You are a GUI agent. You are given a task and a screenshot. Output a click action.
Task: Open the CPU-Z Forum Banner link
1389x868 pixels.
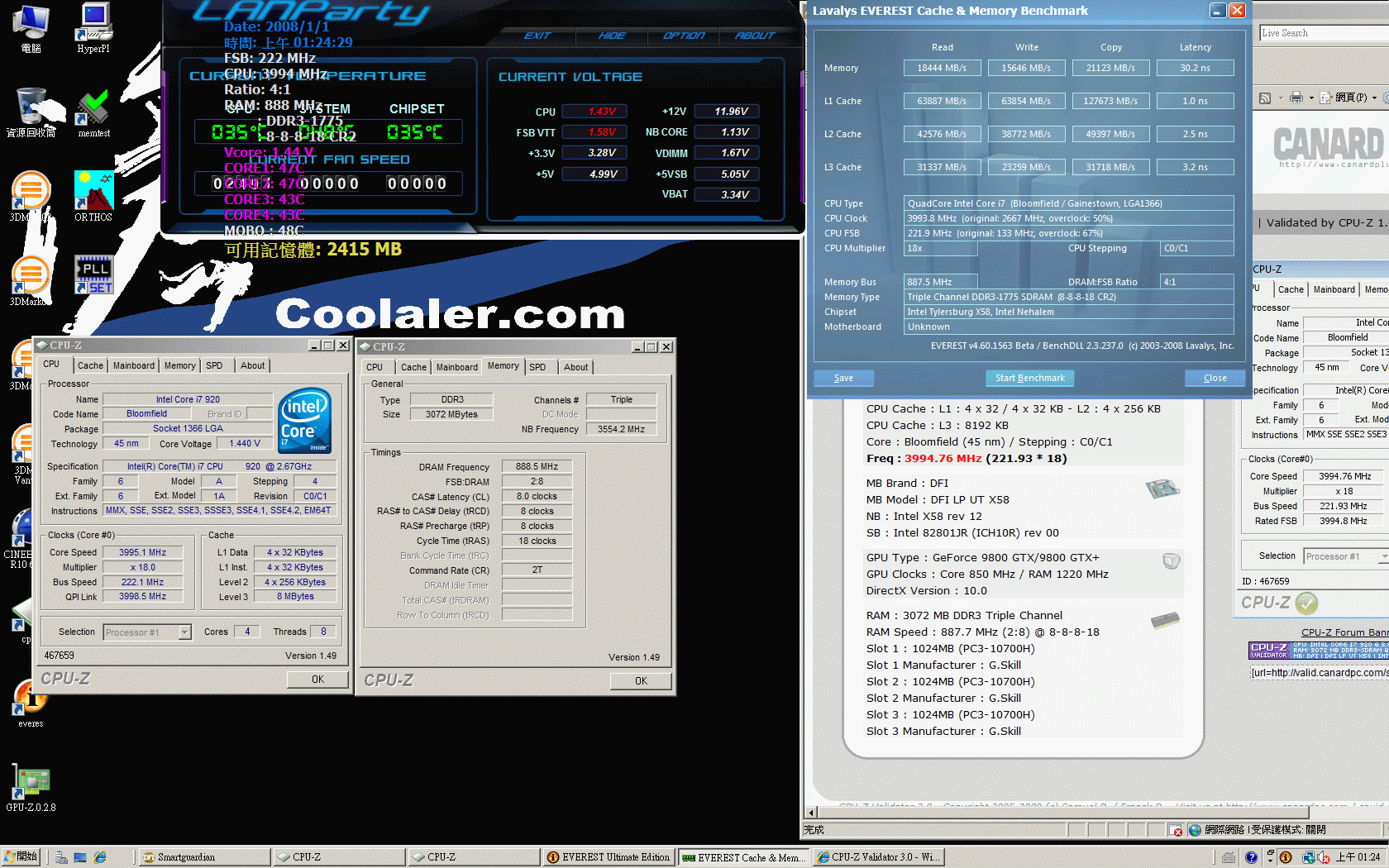pyautogui.click(x=1344, y=632)
